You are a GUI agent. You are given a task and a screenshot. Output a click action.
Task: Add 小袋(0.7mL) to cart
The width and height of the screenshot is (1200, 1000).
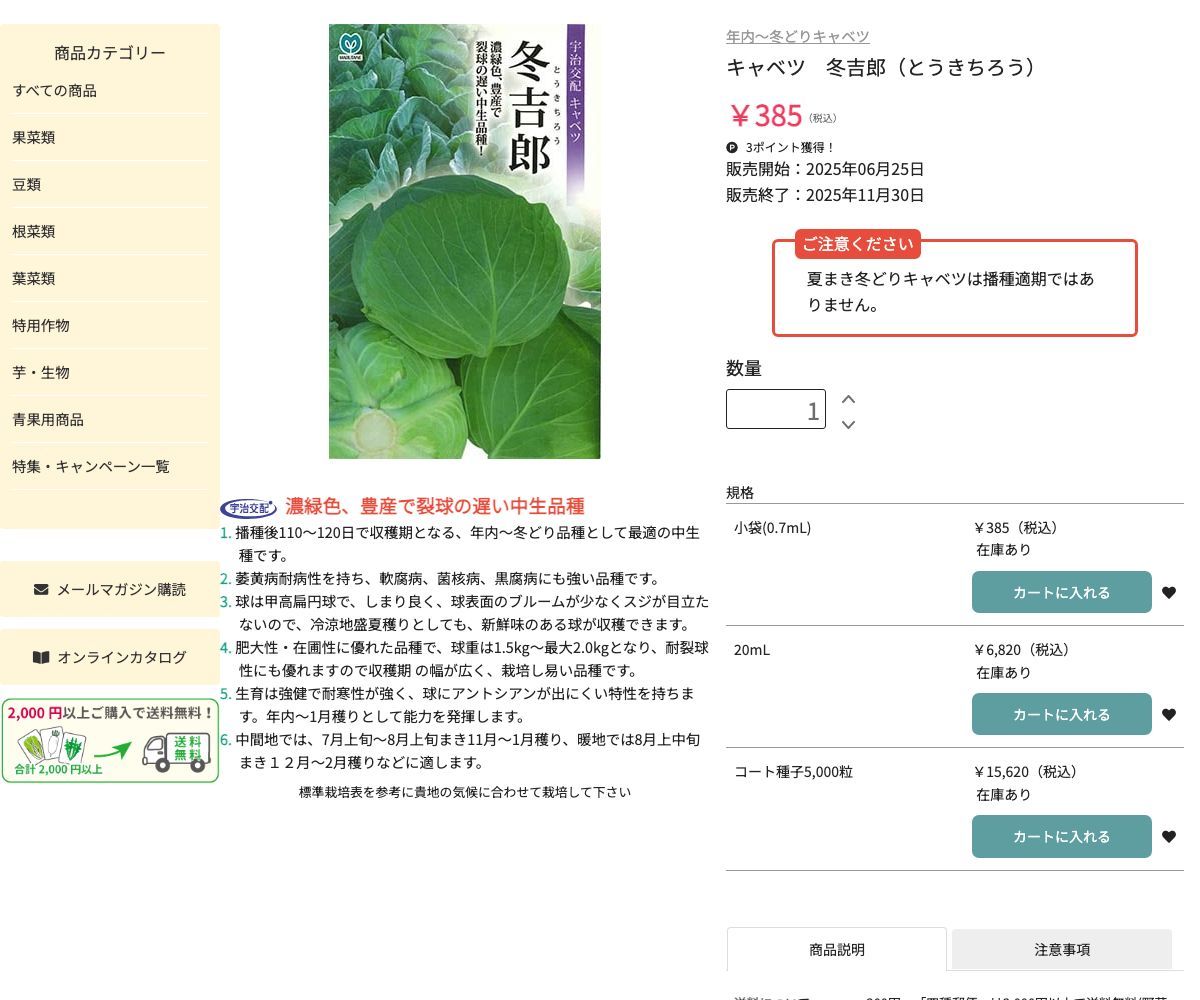[x=1061, y=593]
